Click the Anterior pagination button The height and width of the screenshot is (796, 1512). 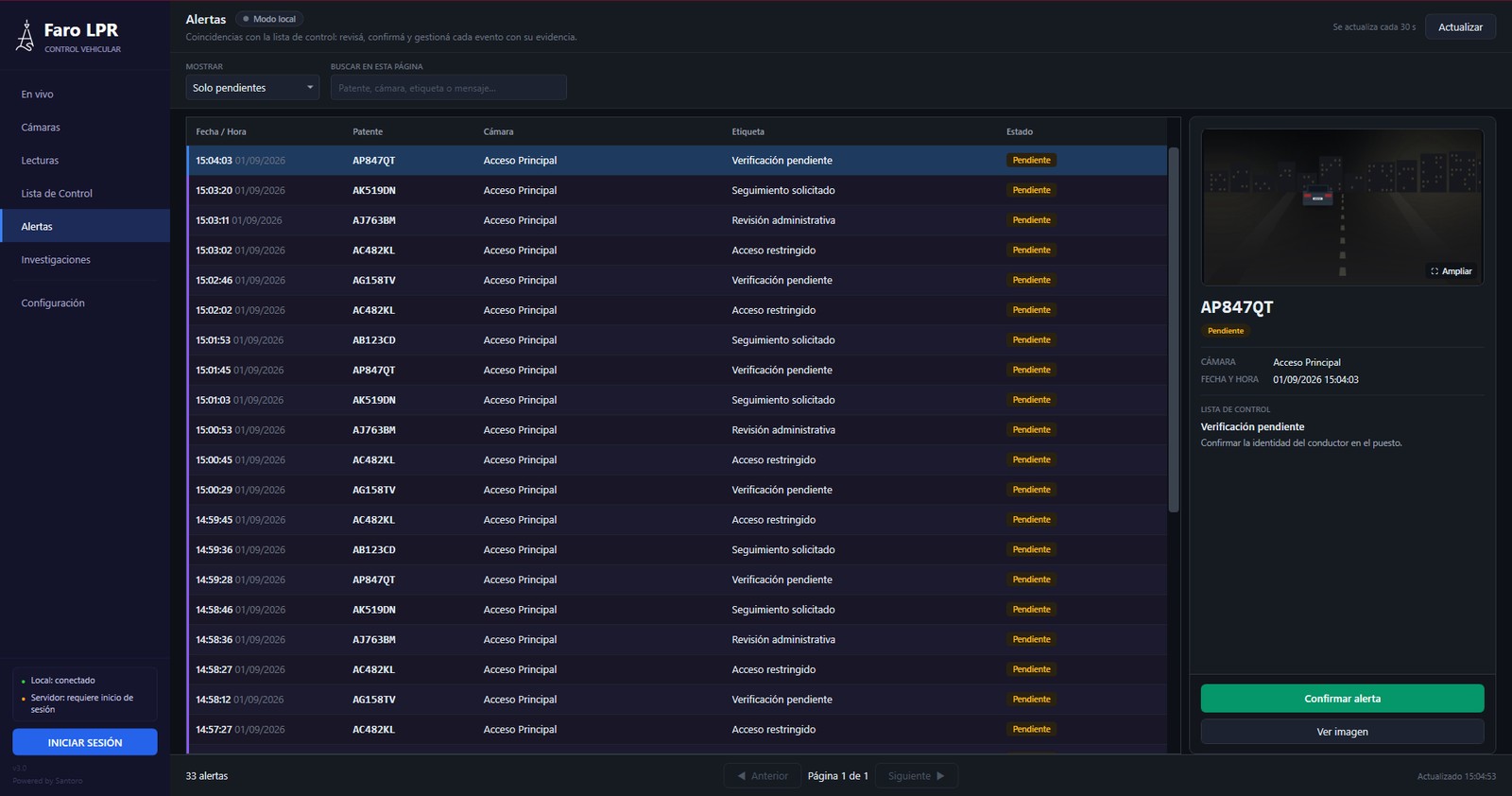pyautogui.click(x=763, y=776)
